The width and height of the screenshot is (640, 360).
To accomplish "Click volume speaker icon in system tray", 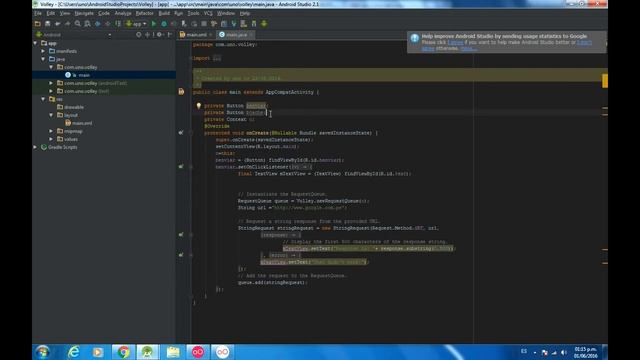I will click(564, 352).
